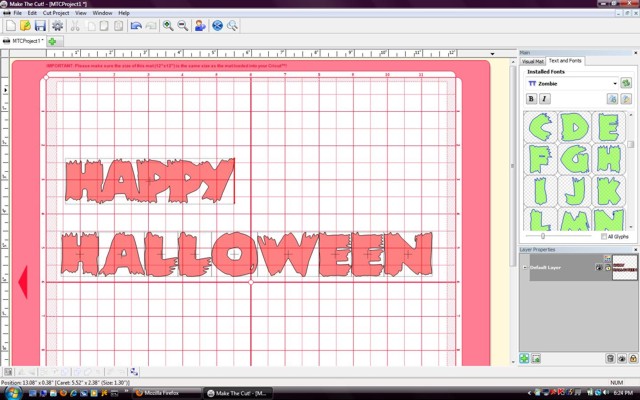This screenshot has width=640, height=400.
Task: Switch to the Visual Mat tab
Action: tap(533, 61)
